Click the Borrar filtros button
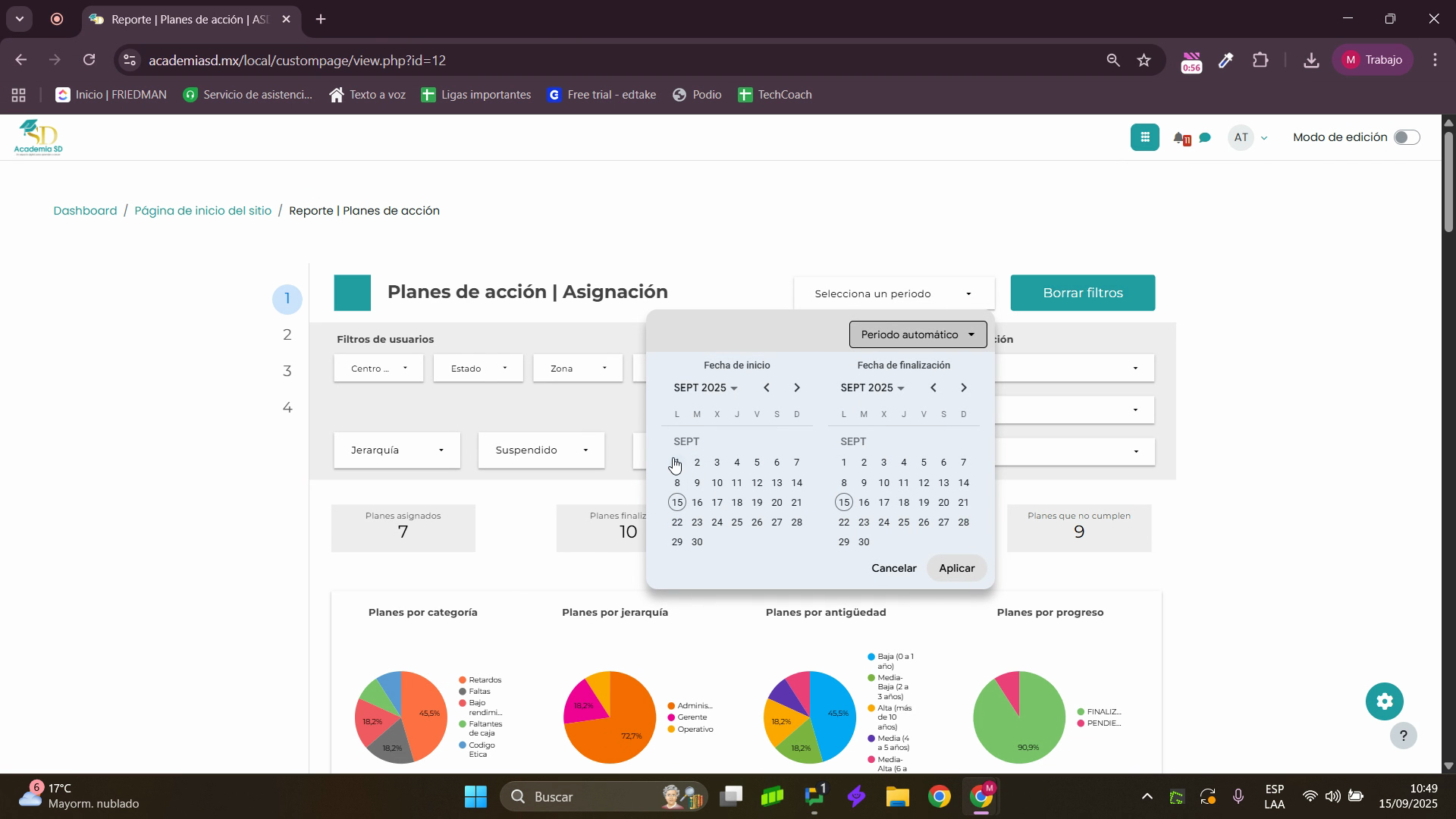The height and width of the screenshot is (819, 1456). 1082,293
